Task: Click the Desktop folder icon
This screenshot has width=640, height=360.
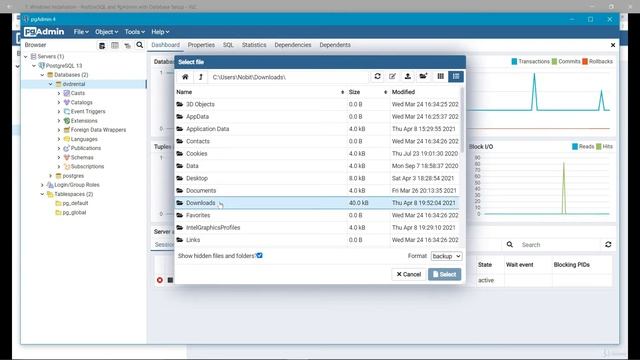Action: 180,178
